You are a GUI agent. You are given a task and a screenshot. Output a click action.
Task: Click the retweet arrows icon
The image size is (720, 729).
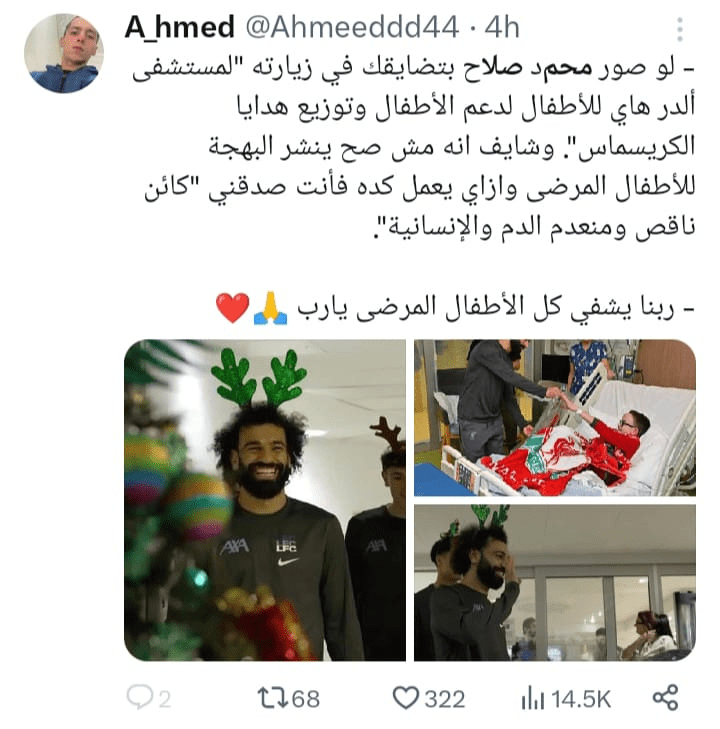[273, 698]
